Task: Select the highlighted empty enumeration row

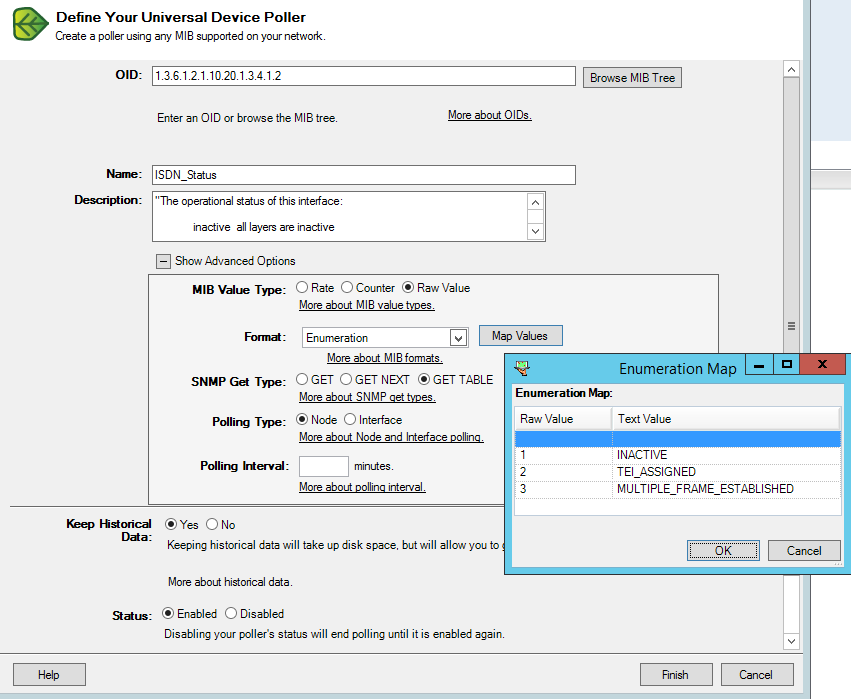Action: [x=677, y=439]
